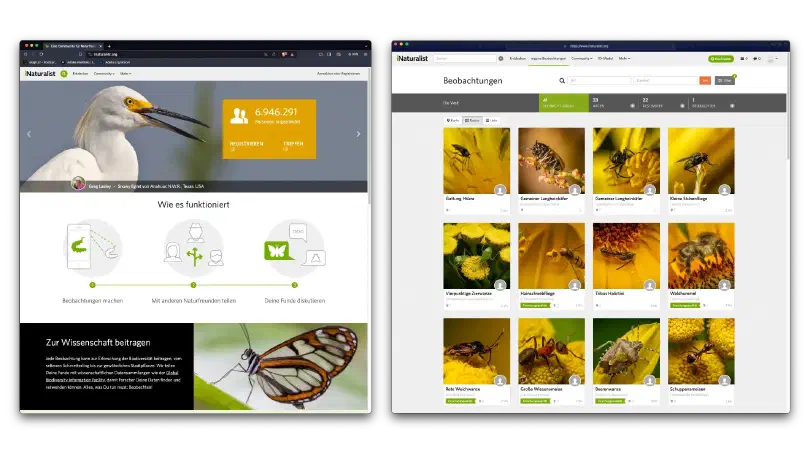Viewport: 810px width, 456px height.
Task: Switch to Karte map view
Action: tap(453, 120)
